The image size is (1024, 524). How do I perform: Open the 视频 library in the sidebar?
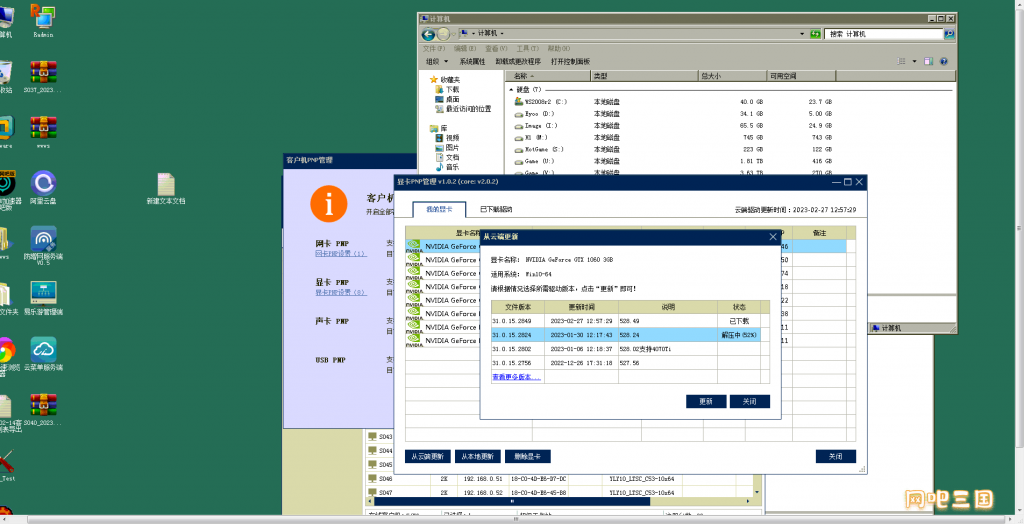pyautogui.click(x=447, y=138)
